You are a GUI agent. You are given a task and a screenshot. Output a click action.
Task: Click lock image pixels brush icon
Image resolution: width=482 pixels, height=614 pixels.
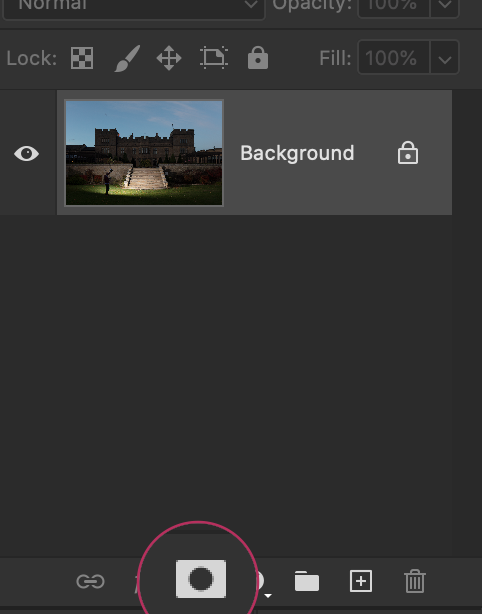[x=127, y=58]
